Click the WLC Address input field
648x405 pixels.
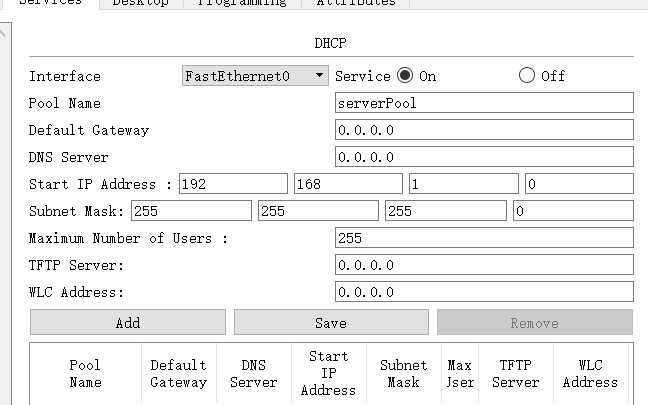coord(484,292)
